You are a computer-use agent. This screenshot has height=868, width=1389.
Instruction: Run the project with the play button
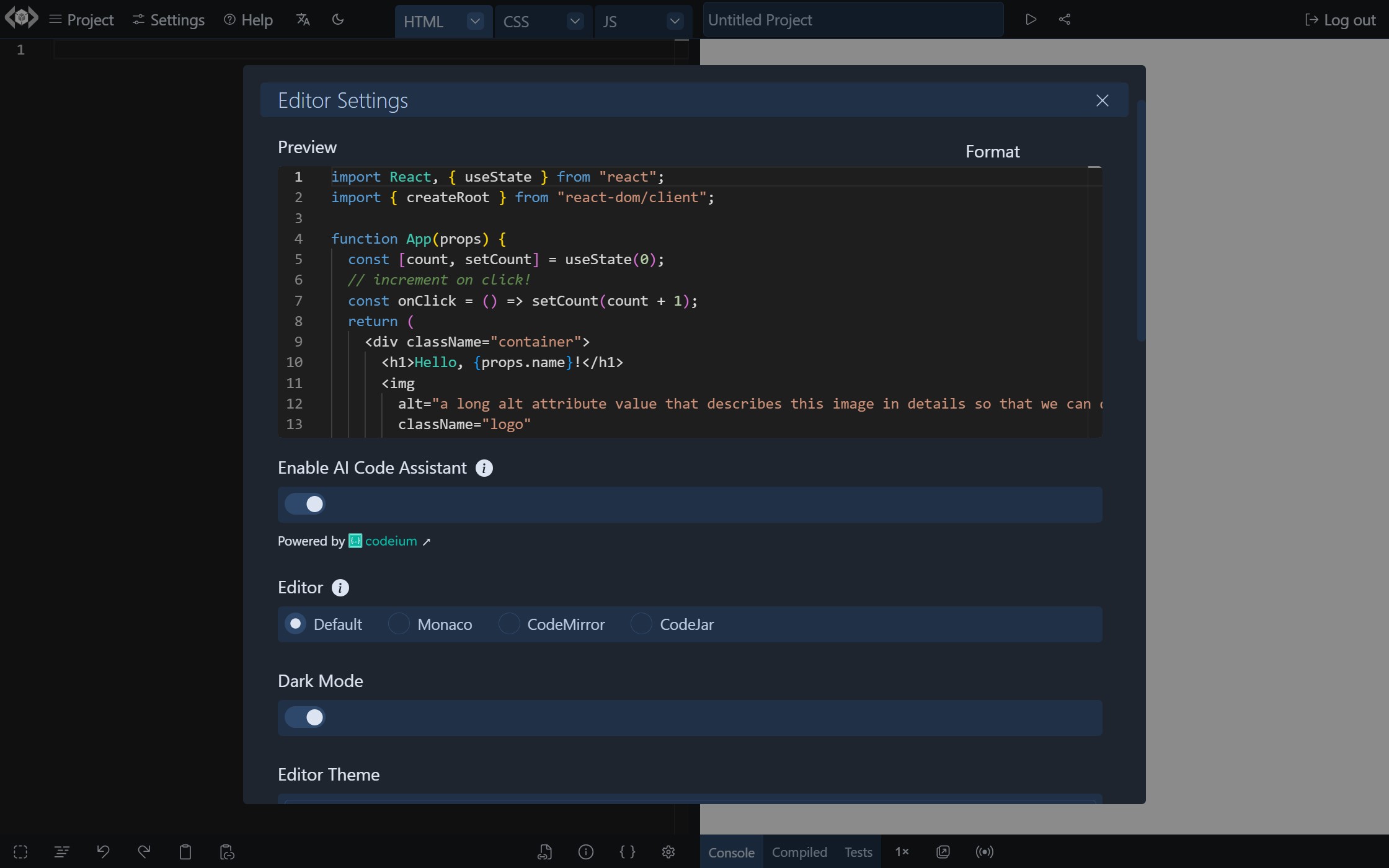(x=1031, y=19)
